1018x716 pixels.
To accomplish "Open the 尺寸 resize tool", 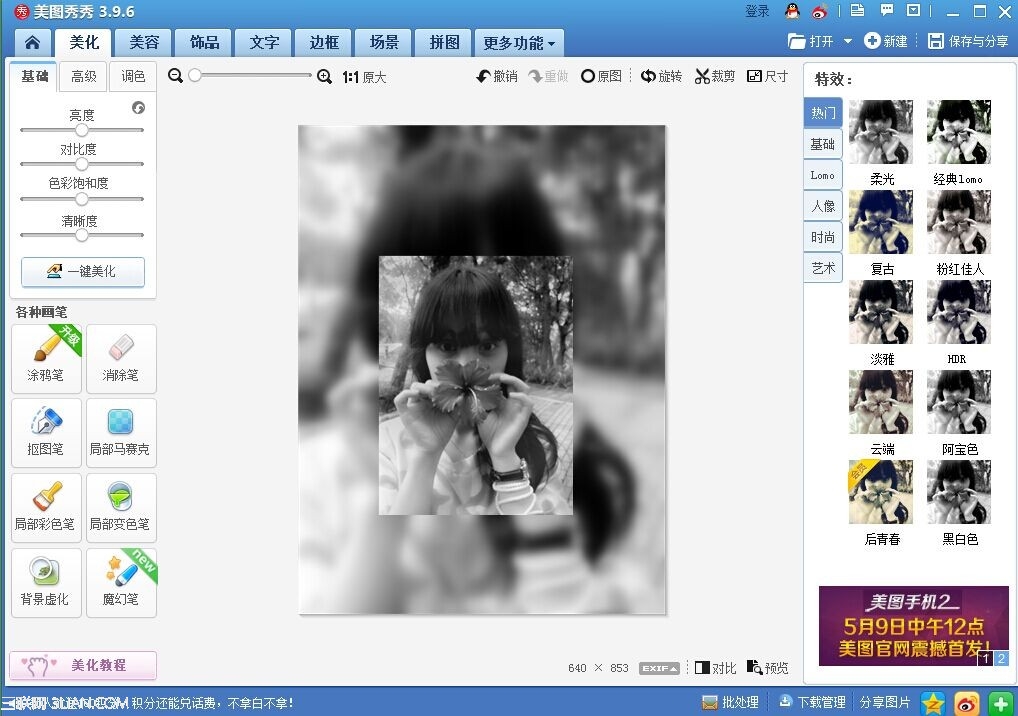I will (x=767, y=77).
